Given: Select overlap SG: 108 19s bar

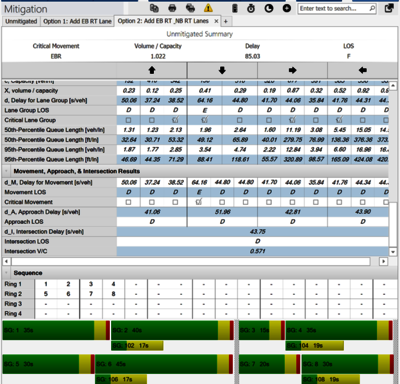Looking at the screenshot, I should (331, 379).
